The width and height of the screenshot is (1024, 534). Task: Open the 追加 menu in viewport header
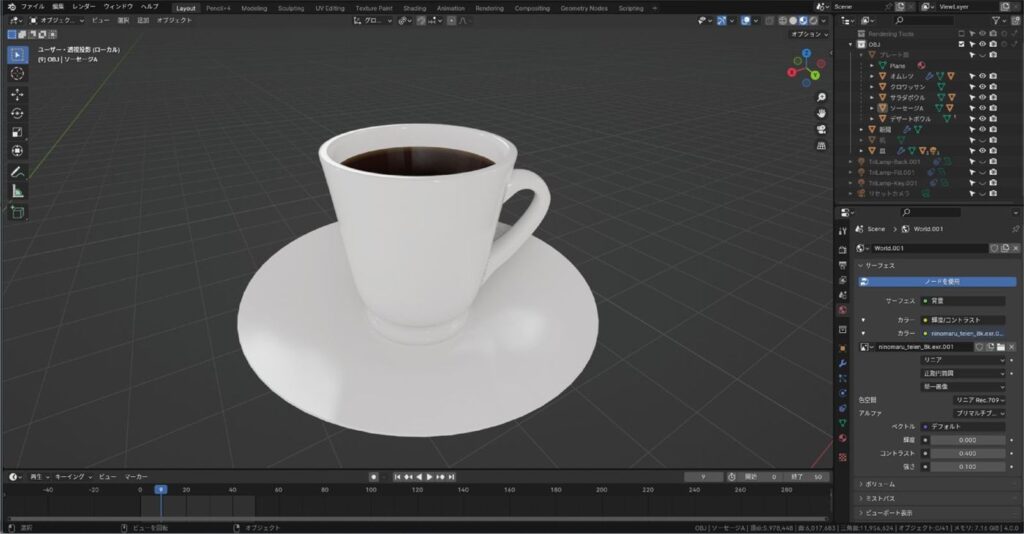[x=143, y=20]
